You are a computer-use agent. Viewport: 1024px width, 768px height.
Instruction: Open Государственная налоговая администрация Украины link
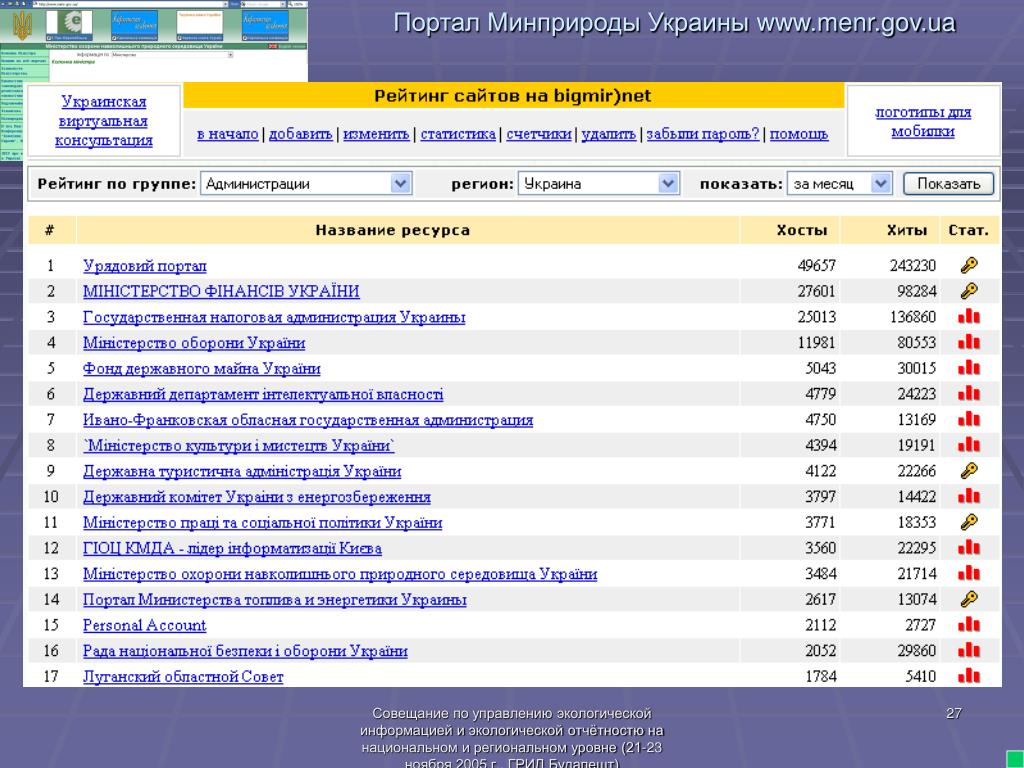point(274,317)
